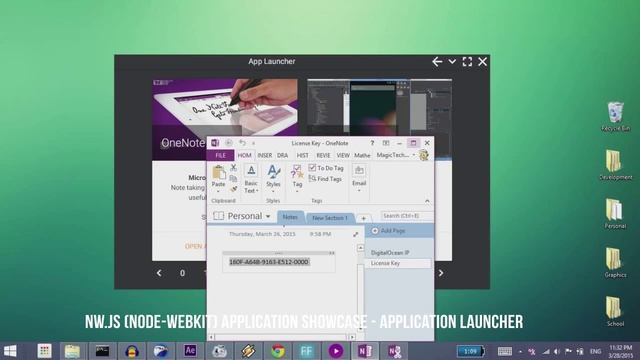Open After Effects from the taskbar

[190, 351]
